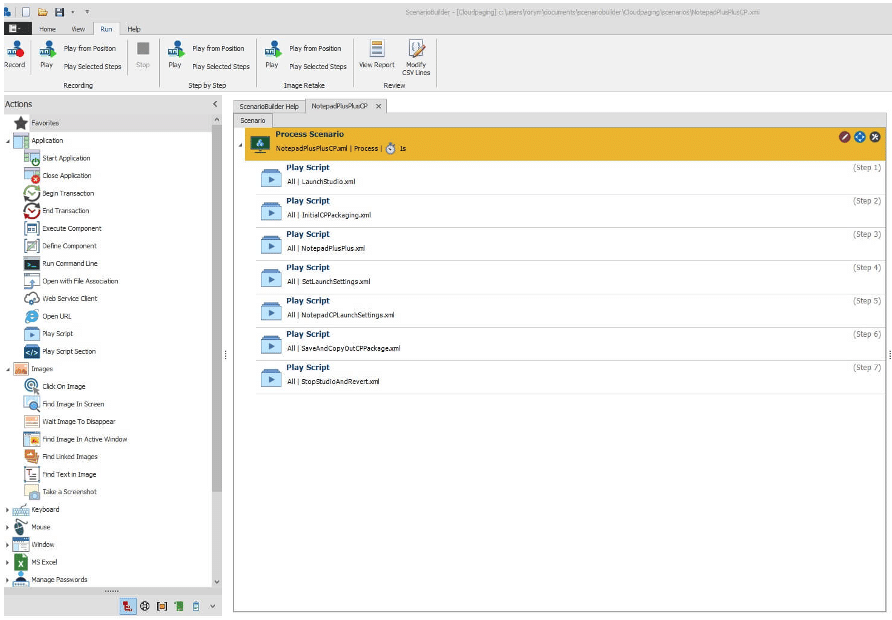Open the overflow chevron in the Actions panel footer
The width and height of the screenshot is (892, 620).
(212, 606)
